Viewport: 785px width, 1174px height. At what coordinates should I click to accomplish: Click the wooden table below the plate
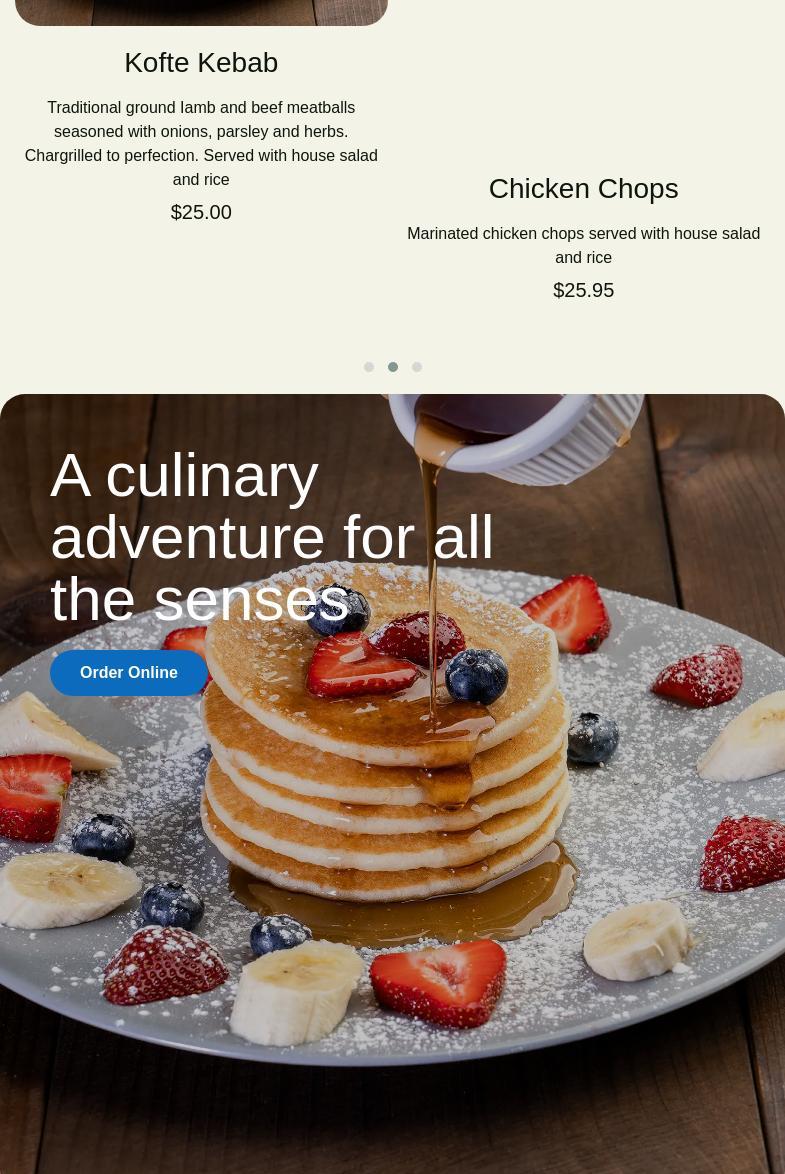click(x=392, y=1123)
